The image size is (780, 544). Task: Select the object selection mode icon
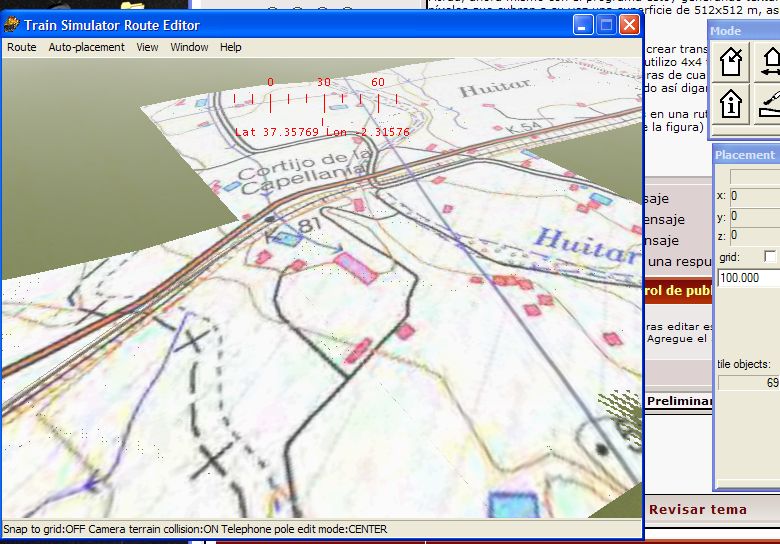tap(732, 62)
